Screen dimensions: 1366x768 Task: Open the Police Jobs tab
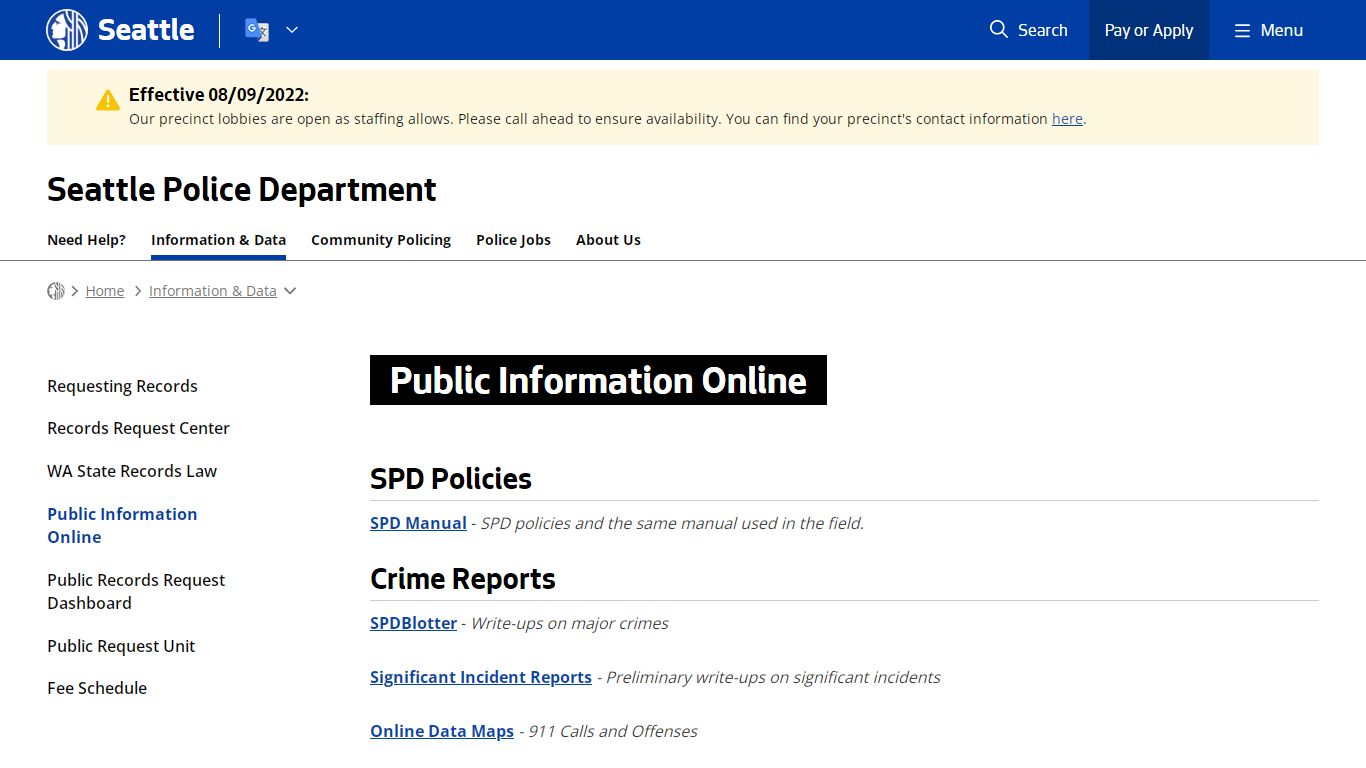pyautogui.click(x=513, y=240)
